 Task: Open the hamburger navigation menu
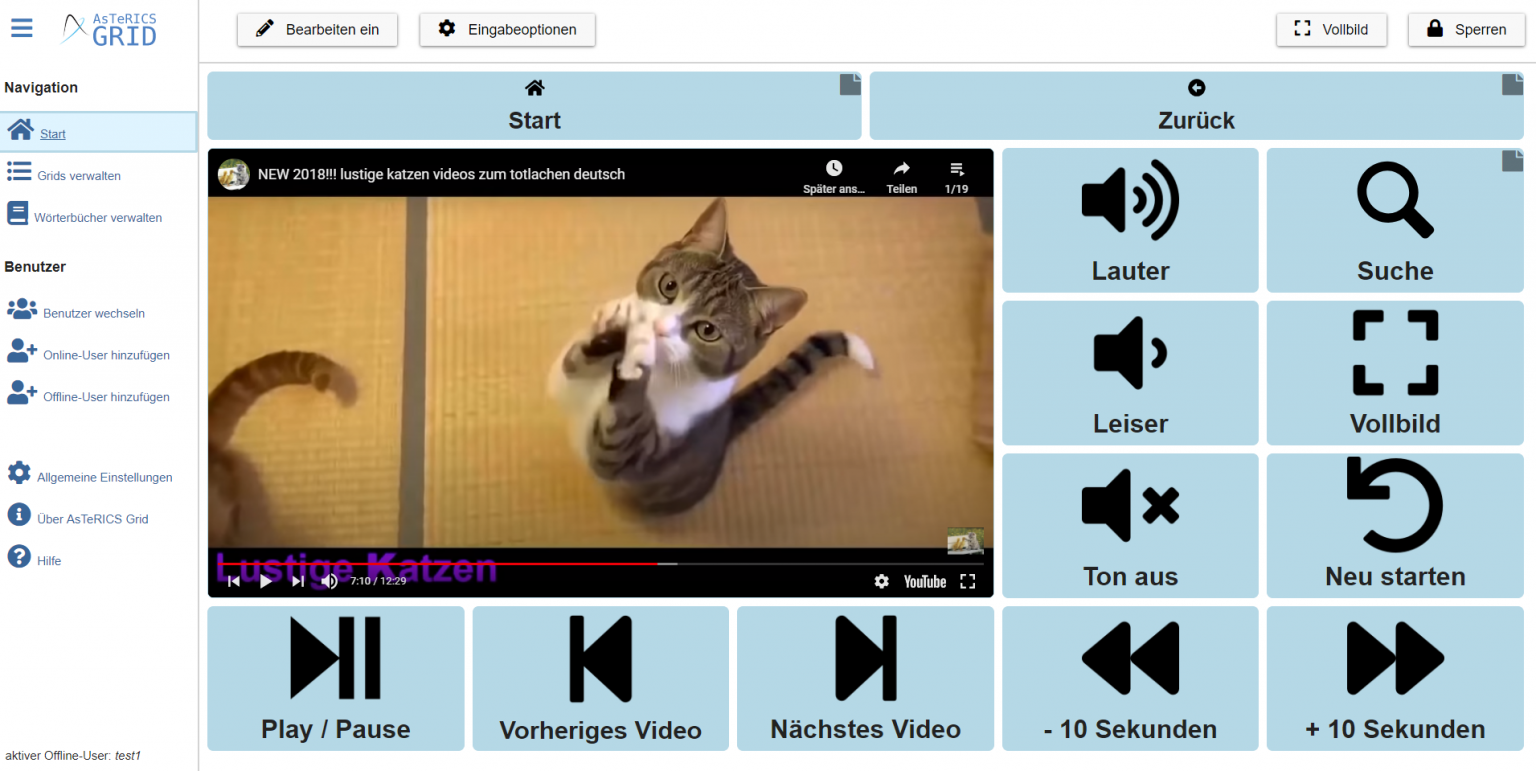(21, 28)
